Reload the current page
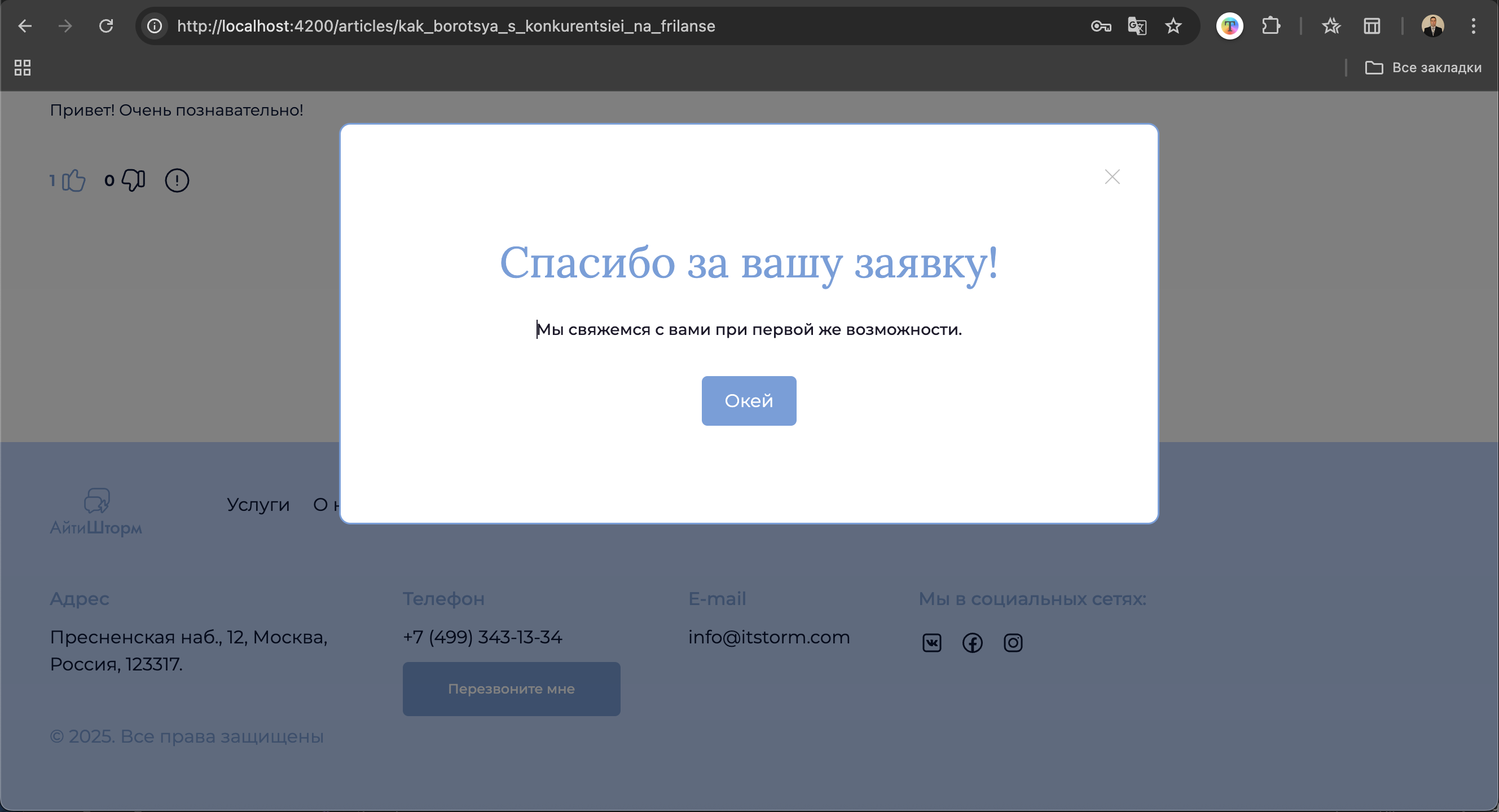1499x812 pixels. click(106, 26)
